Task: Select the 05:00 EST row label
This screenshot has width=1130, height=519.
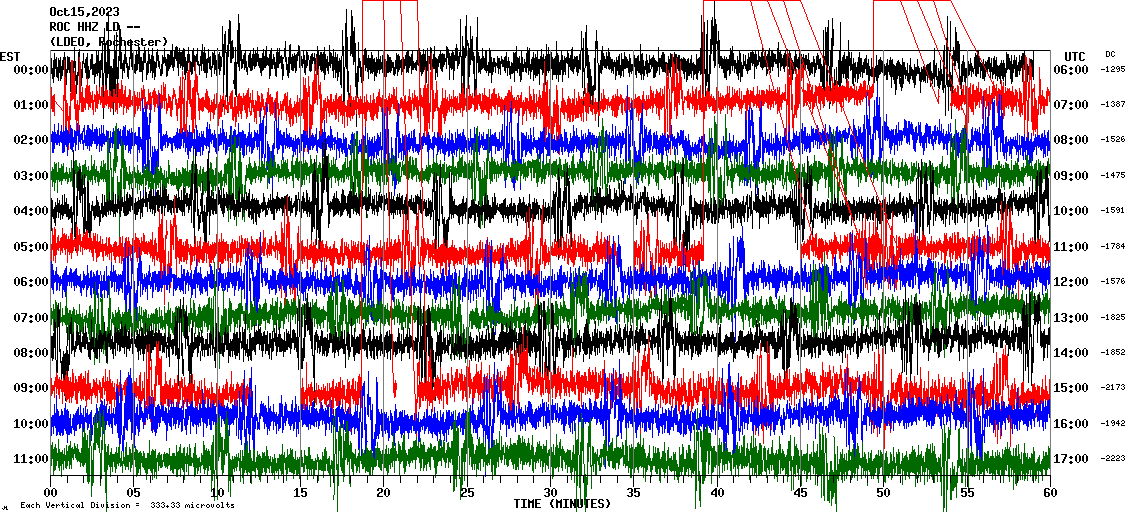Action: tap(31, 247)
